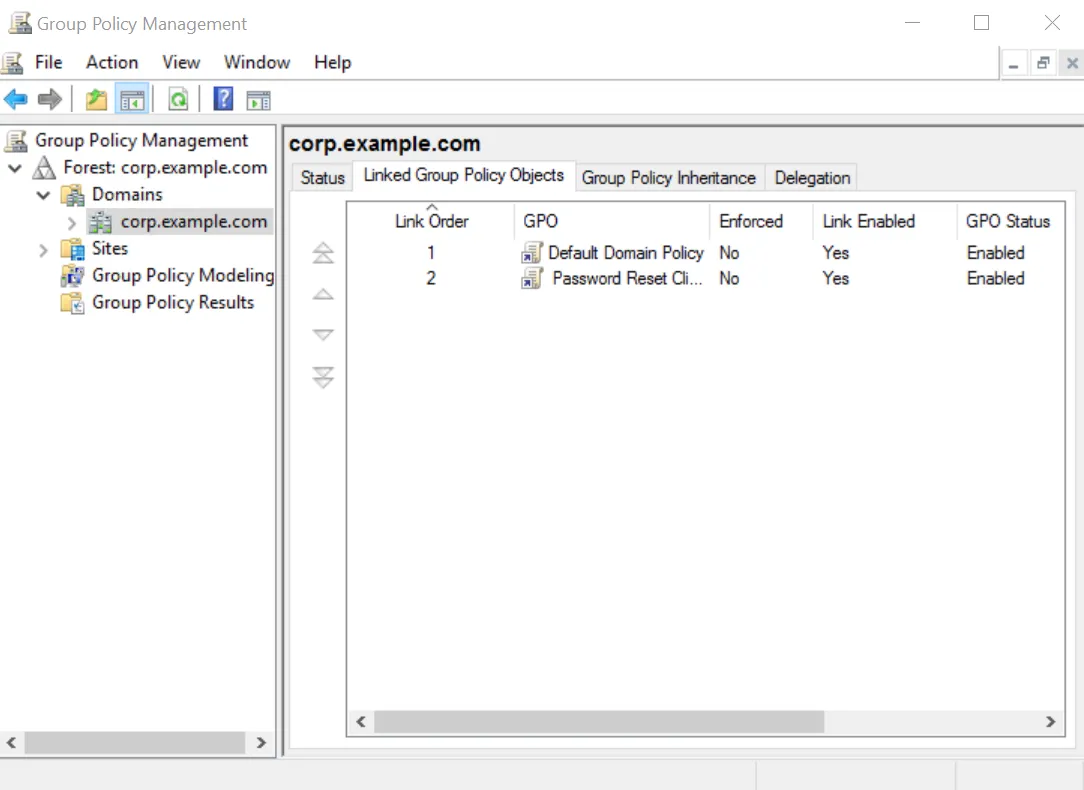
Task: Select Default Domain Policy row name
Action: coord(626,253)
